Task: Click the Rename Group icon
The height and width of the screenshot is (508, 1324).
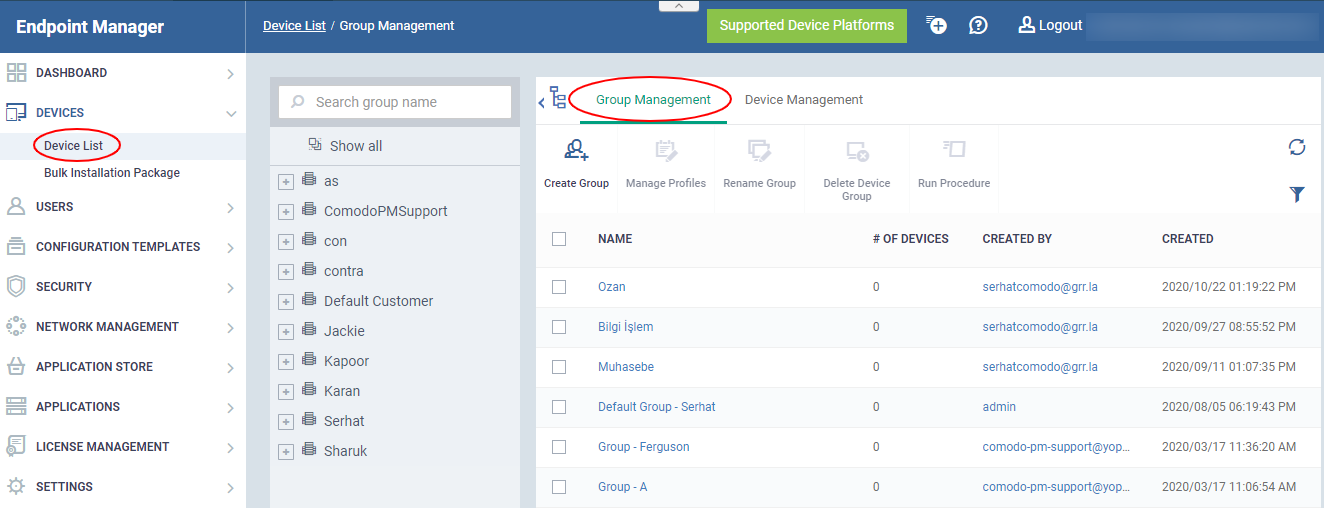Action: click(x=760, y=151)
